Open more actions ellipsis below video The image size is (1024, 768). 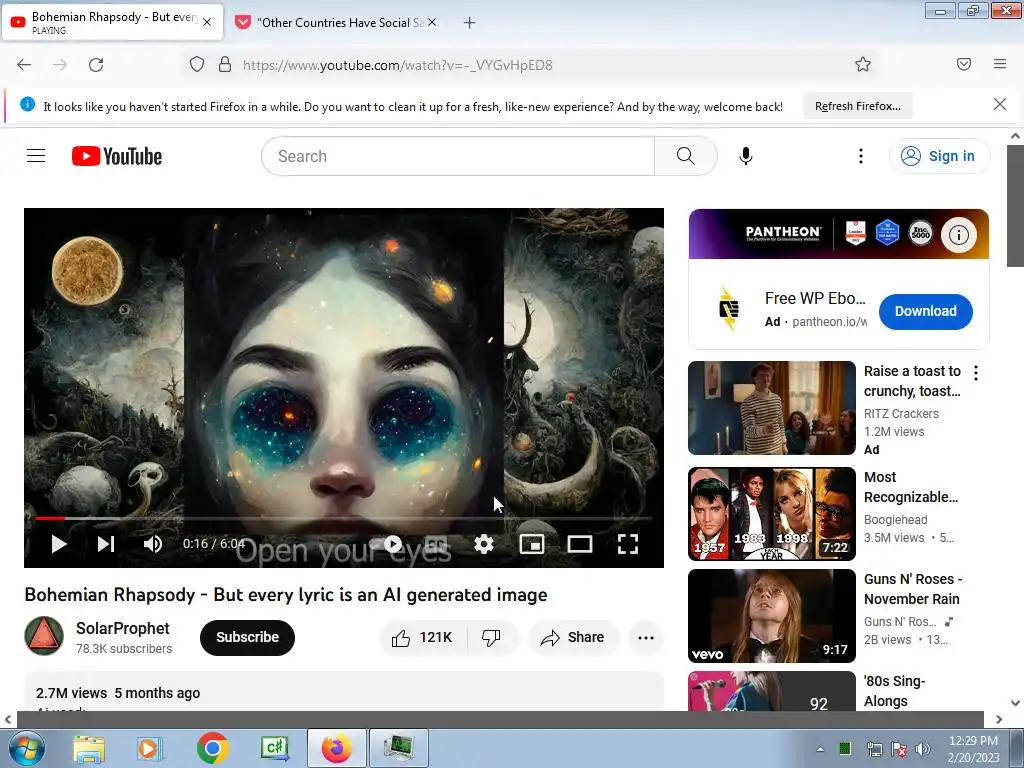[x=646, y=638]
